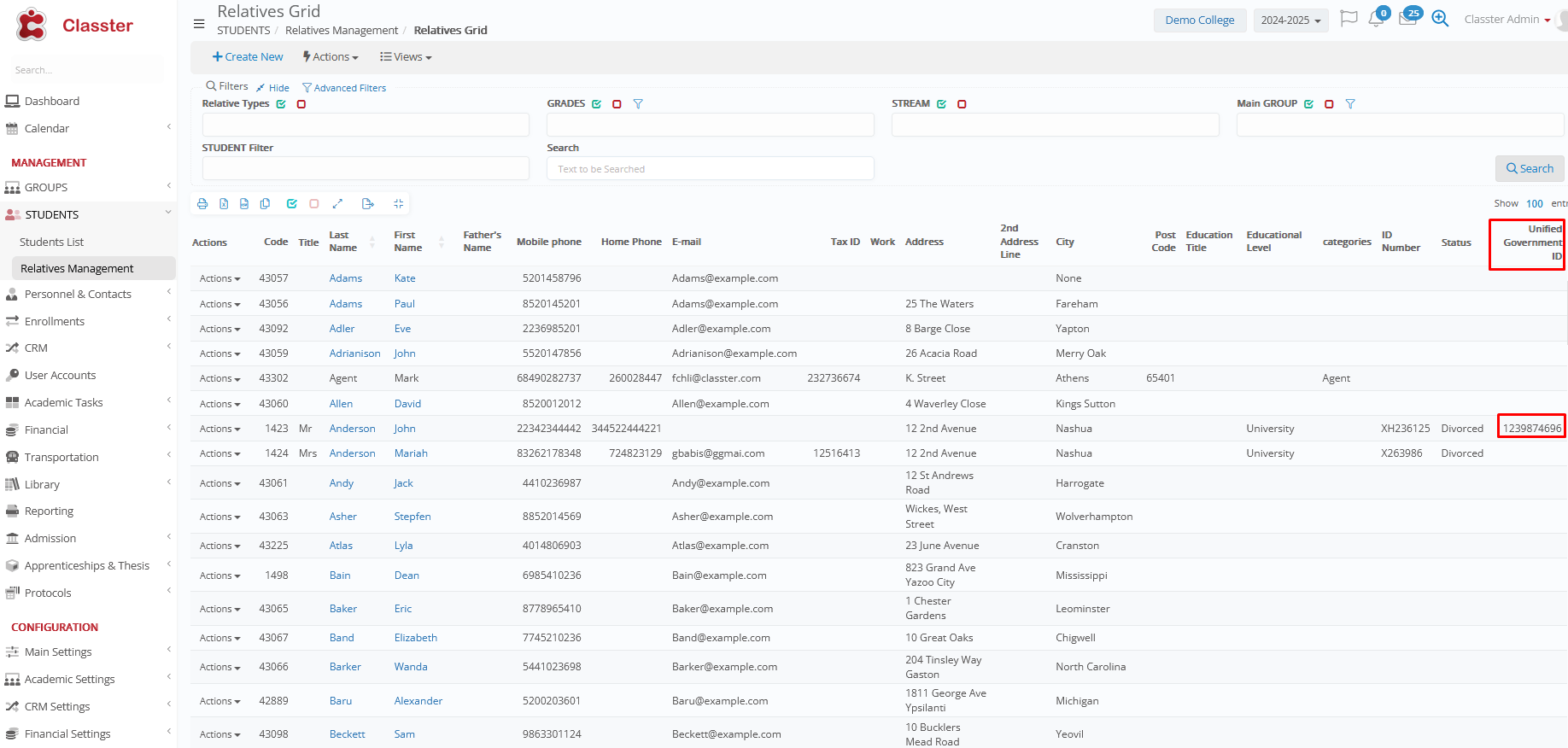
Task: Export the grid to CSV
Action: [x=244, y=204]
